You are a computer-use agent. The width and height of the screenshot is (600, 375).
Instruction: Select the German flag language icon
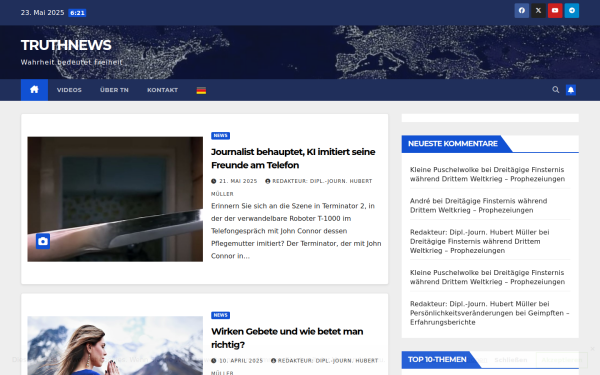(201, 90)
